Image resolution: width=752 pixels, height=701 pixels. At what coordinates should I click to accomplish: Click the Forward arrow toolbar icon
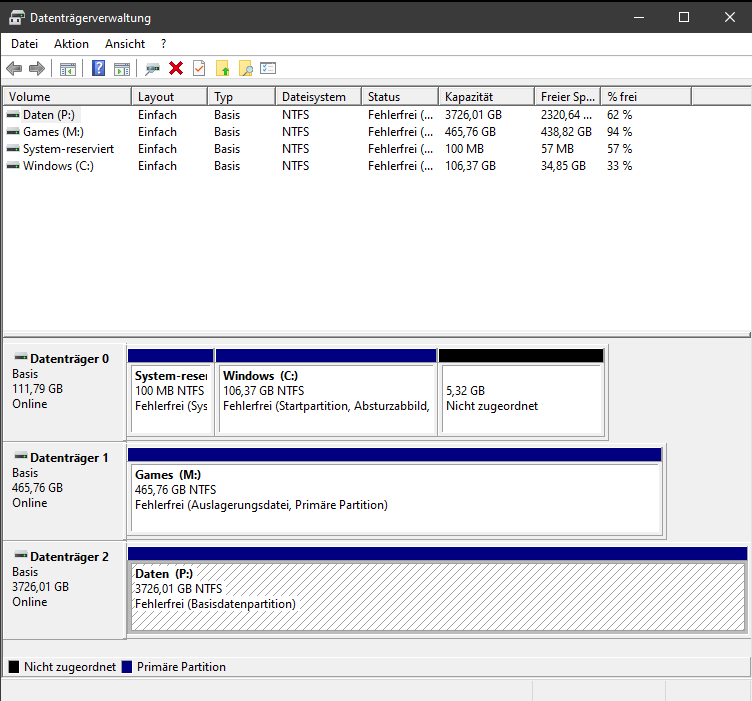(x=37, y=69)
